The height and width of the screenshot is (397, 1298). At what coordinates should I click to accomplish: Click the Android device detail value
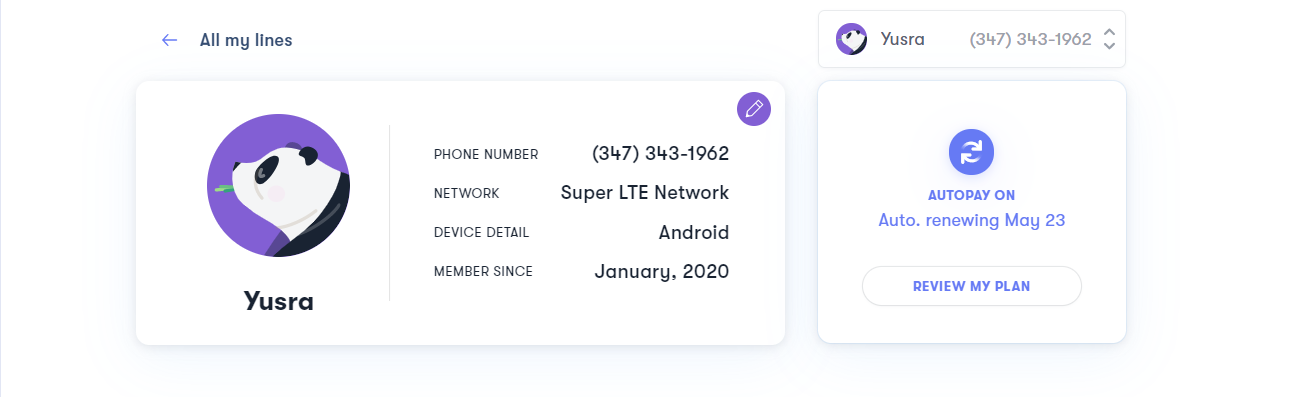pos(694,233)
